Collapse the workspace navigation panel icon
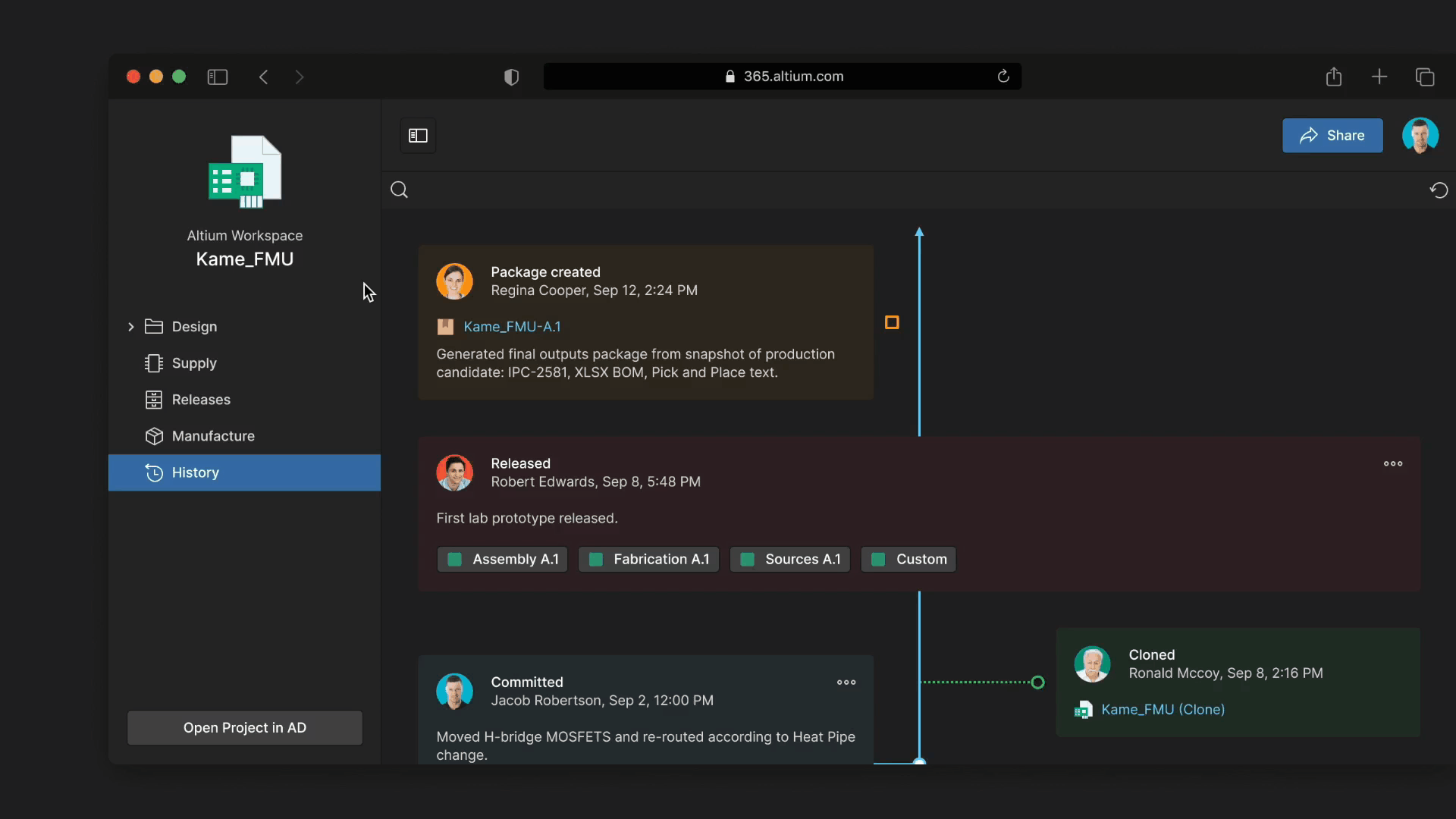The image size is (1456, 819). point(418,136)
